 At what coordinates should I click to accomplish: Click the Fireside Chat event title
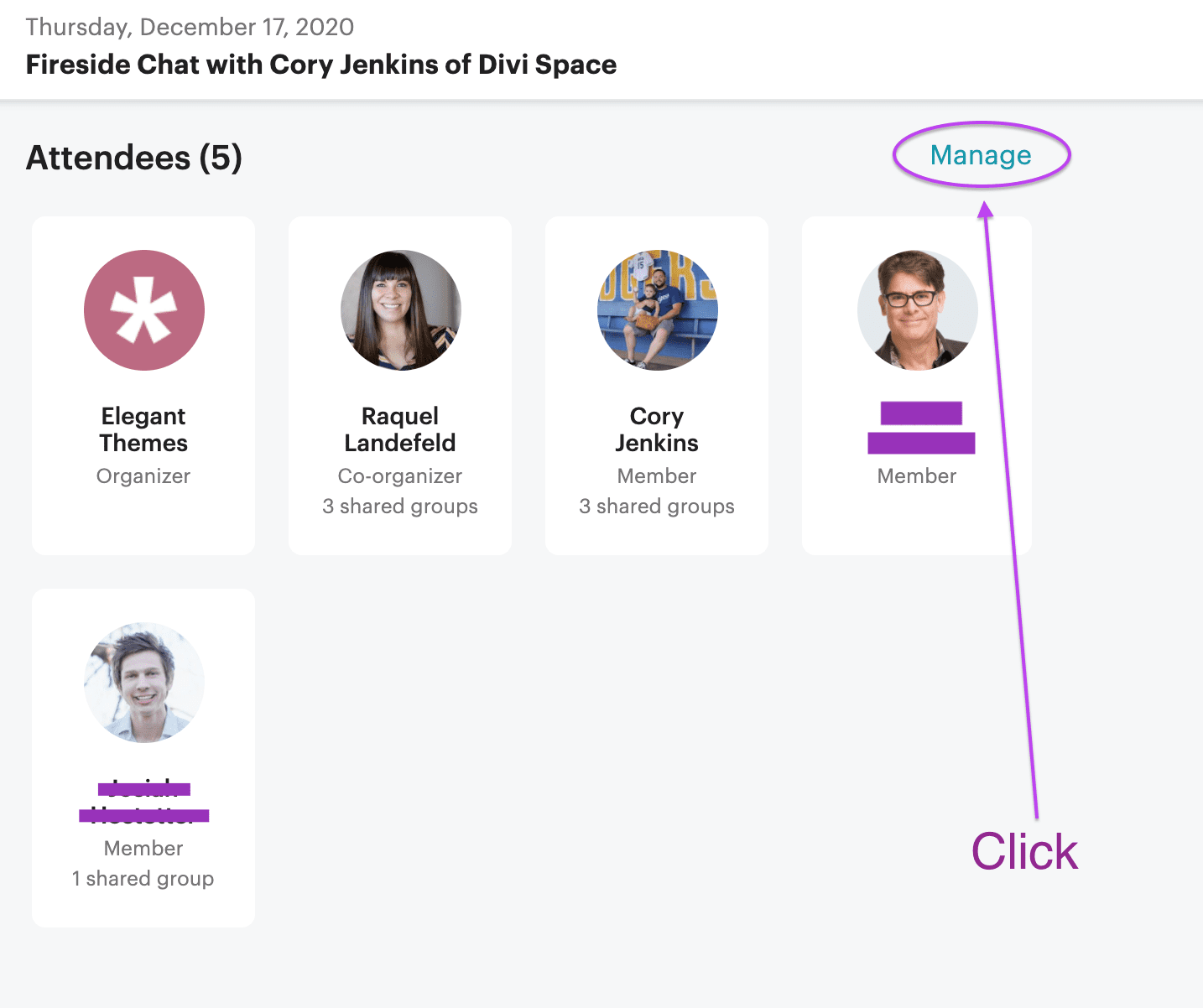(x=321, y=65)
